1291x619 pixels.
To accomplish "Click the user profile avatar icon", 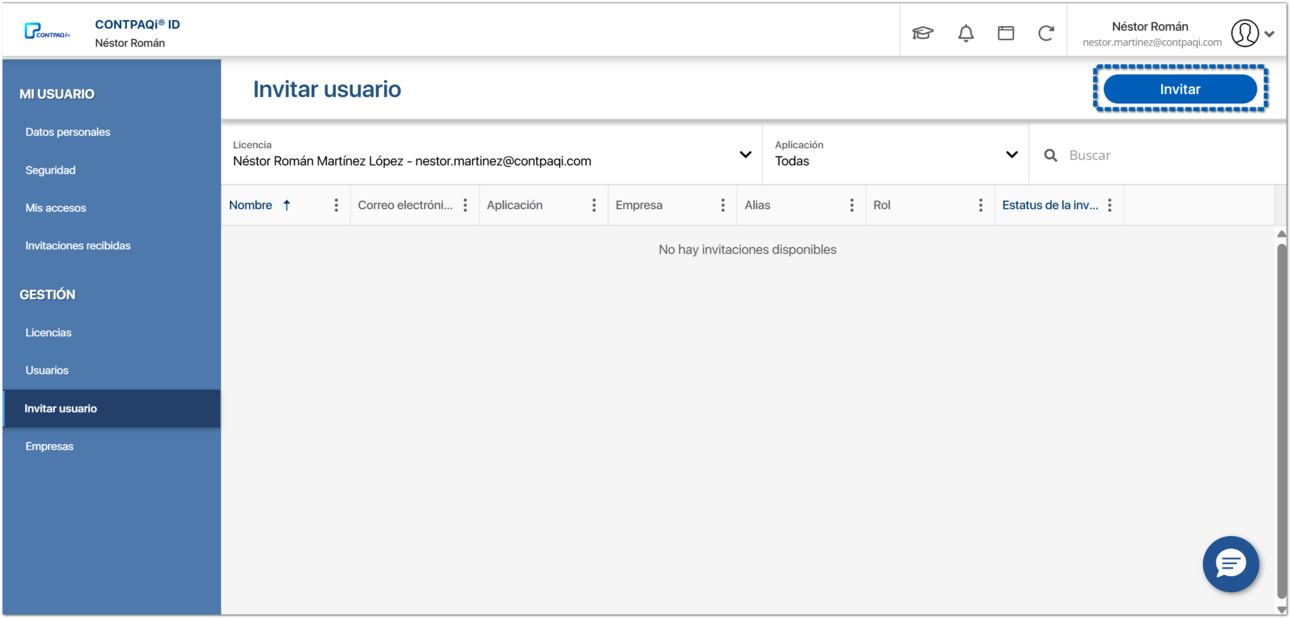I will click(x=1244, y=33).
